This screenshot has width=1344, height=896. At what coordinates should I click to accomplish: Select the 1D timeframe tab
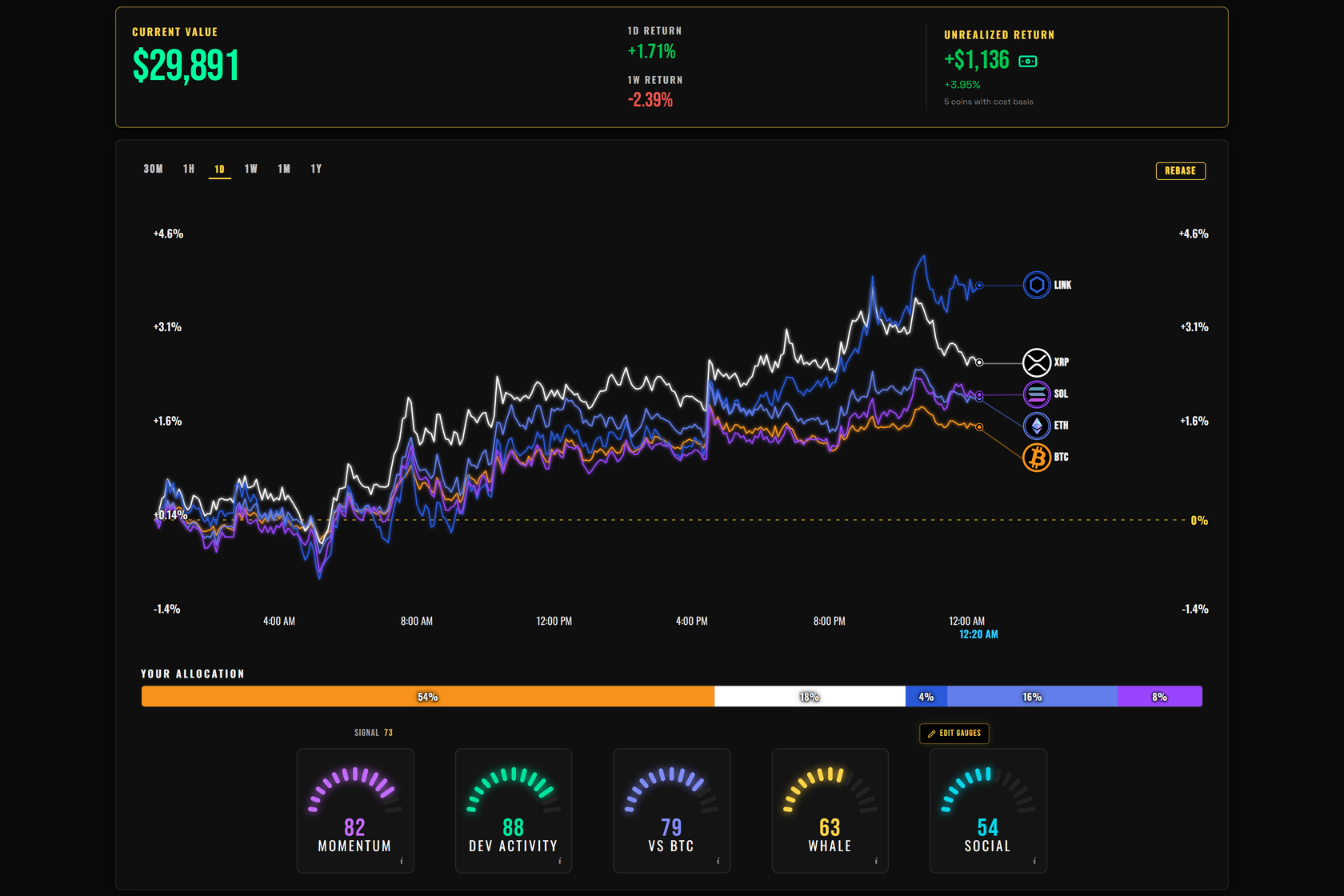[220, 169]
